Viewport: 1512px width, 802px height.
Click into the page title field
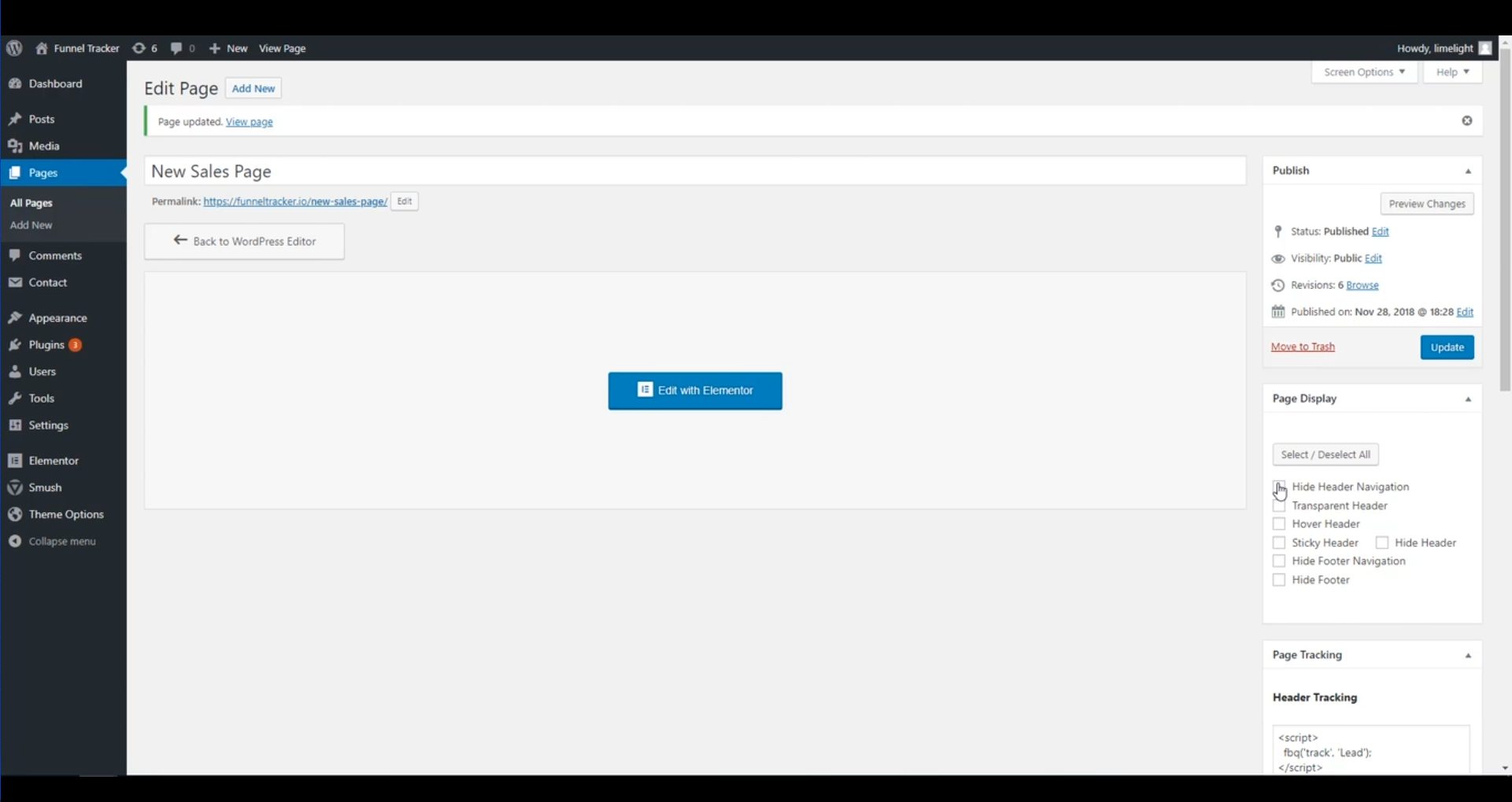point(694,171)
